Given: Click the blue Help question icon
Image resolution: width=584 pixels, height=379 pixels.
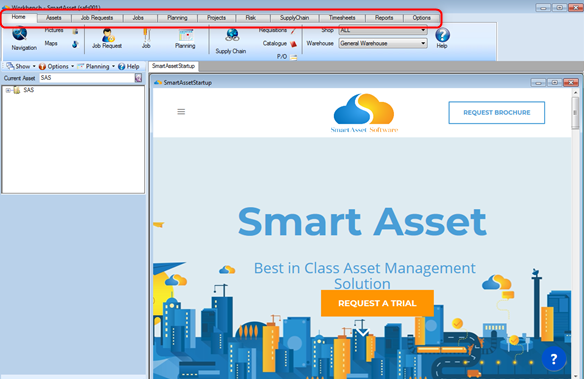Looking at the screenshot, I should click(x=442, y=35).
